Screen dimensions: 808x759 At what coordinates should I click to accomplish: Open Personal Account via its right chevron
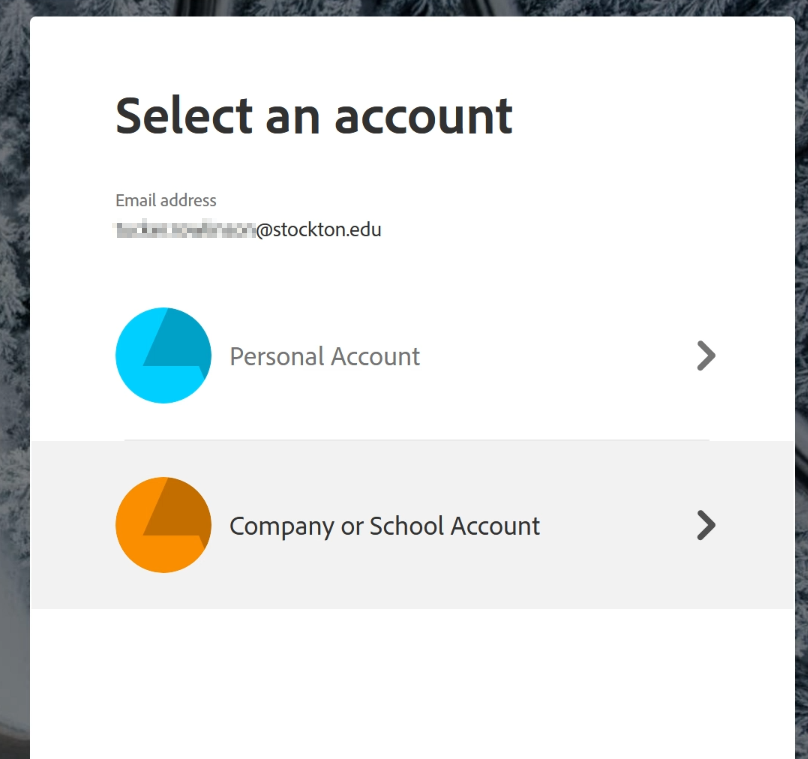tap(706, 356)
